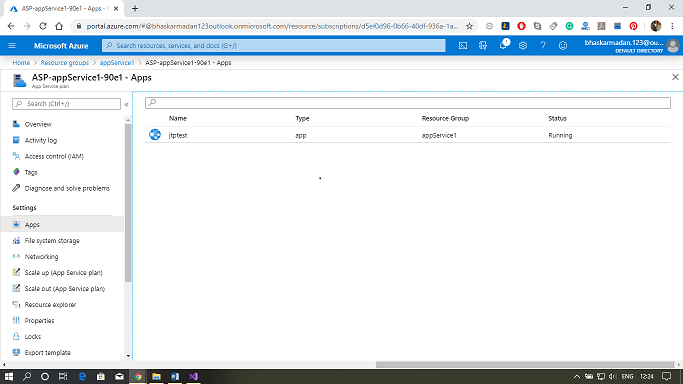The width and height of the screenshot is (683, 384).
Task: Go back in browser history
Action: (11, 26)
